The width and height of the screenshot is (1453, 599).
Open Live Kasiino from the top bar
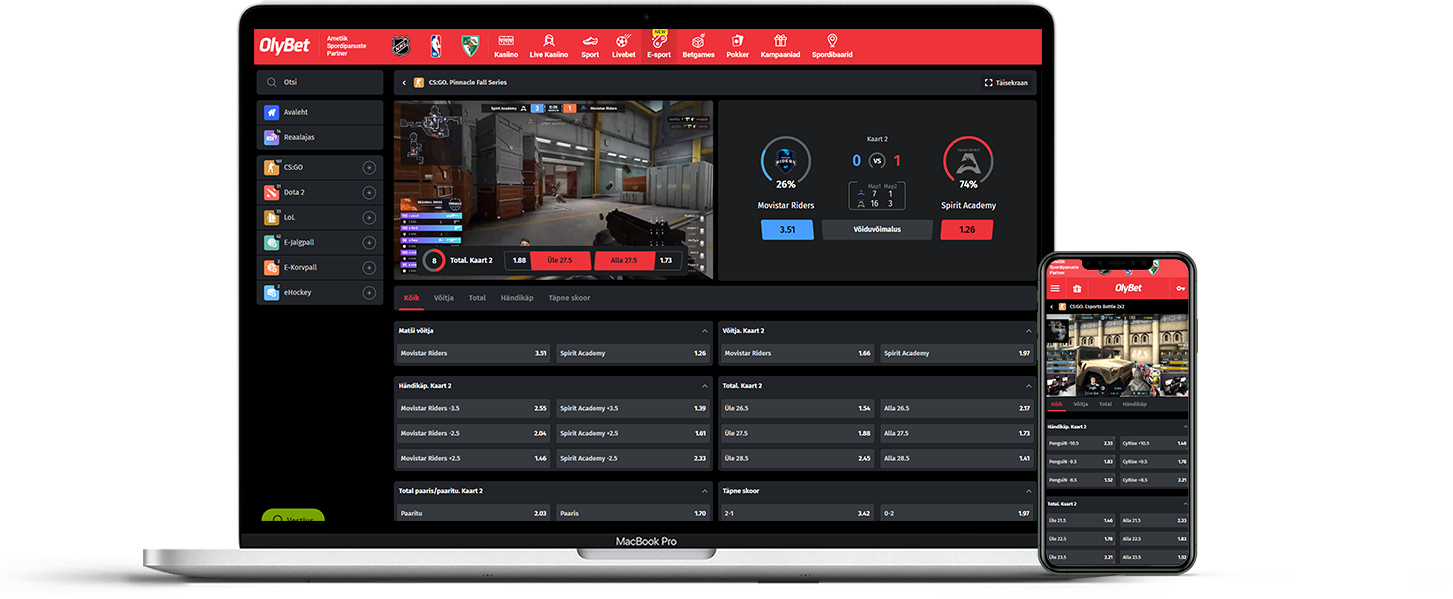point(549,46)
